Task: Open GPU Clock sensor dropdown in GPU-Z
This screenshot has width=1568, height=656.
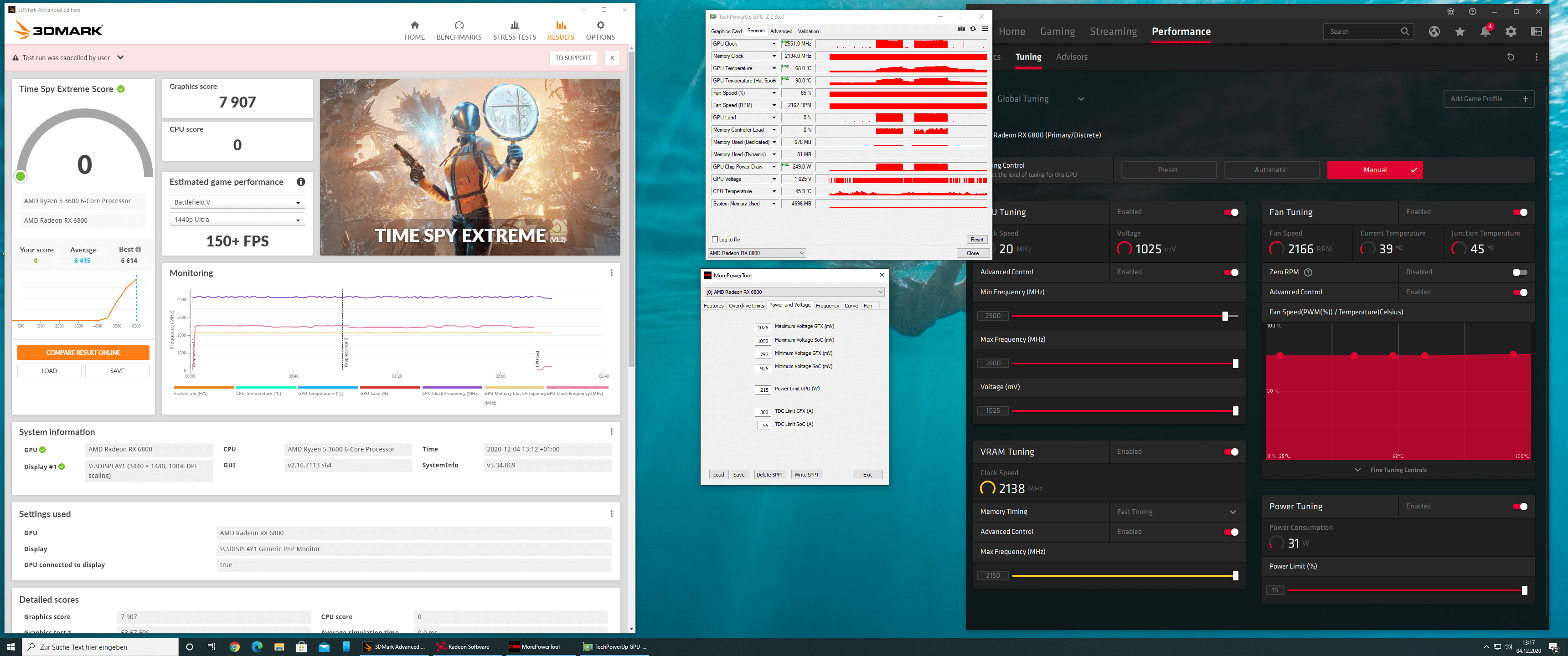Action: pos(774,44)
